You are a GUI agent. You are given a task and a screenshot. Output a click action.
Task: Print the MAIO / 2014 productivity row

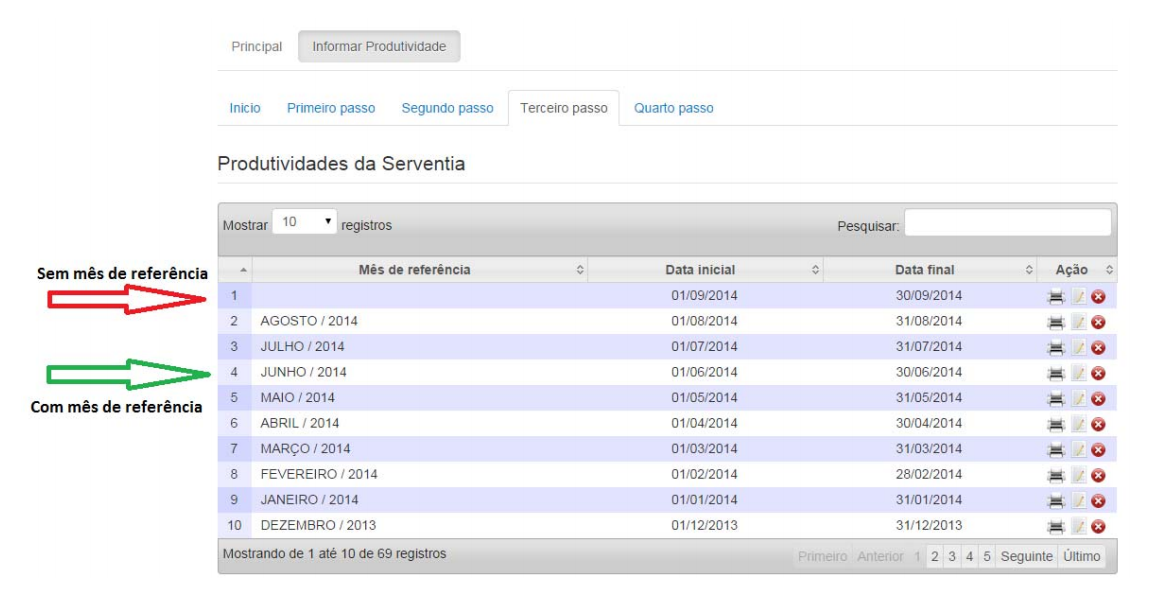1055,398
